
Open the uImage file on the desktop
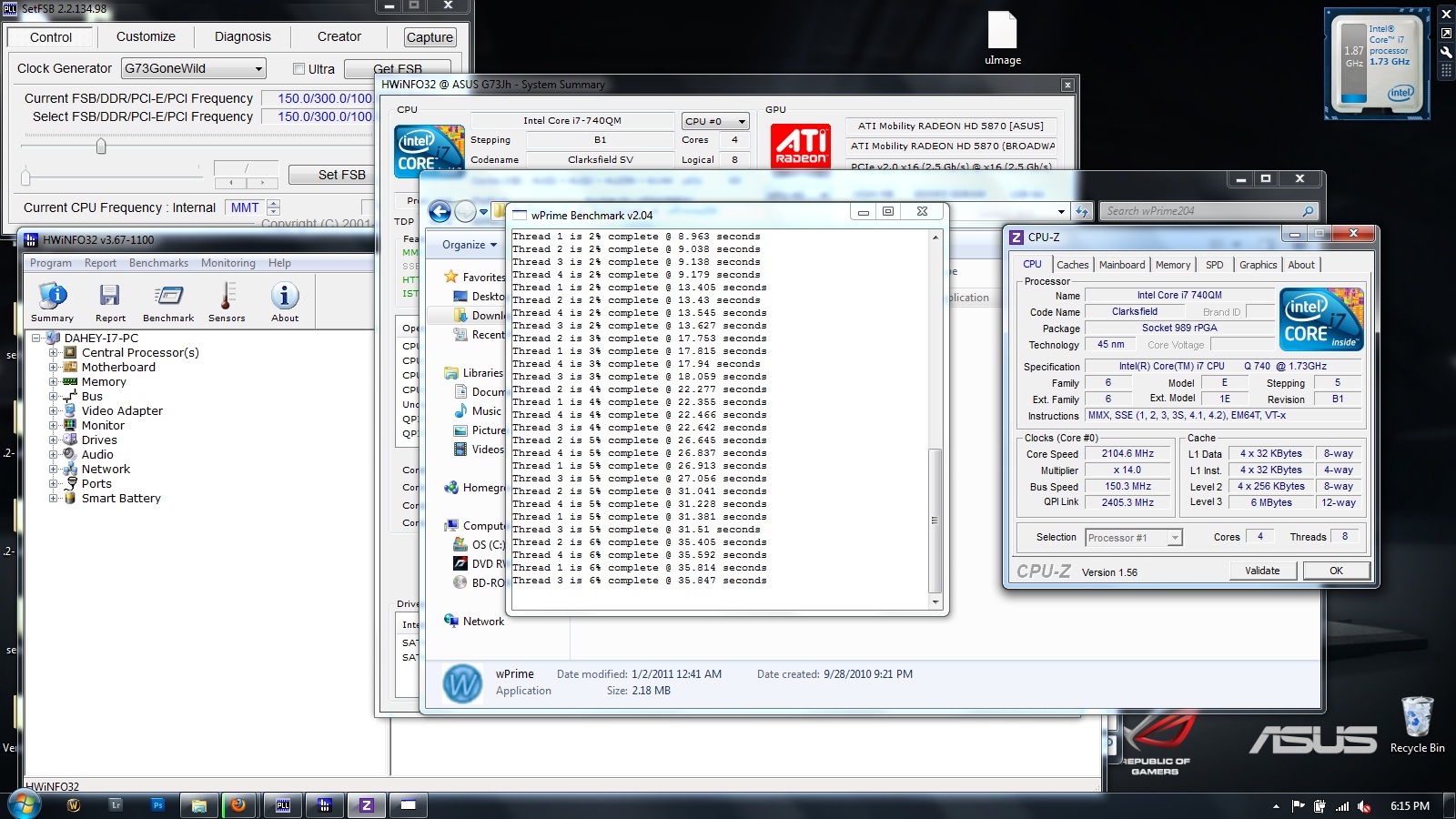tap(1002, 38)
